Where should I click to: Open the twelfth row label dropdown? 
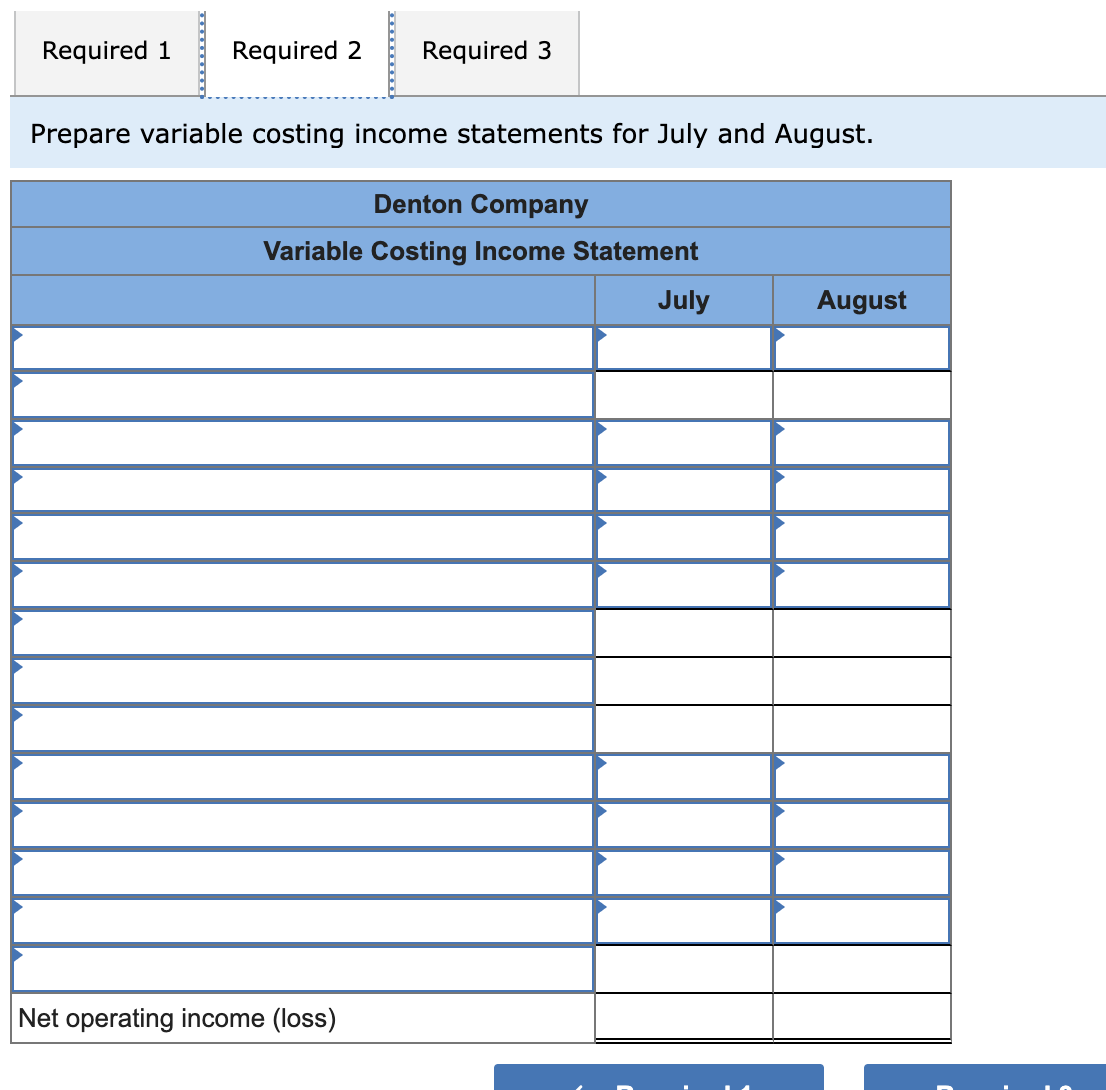(303, 873)
